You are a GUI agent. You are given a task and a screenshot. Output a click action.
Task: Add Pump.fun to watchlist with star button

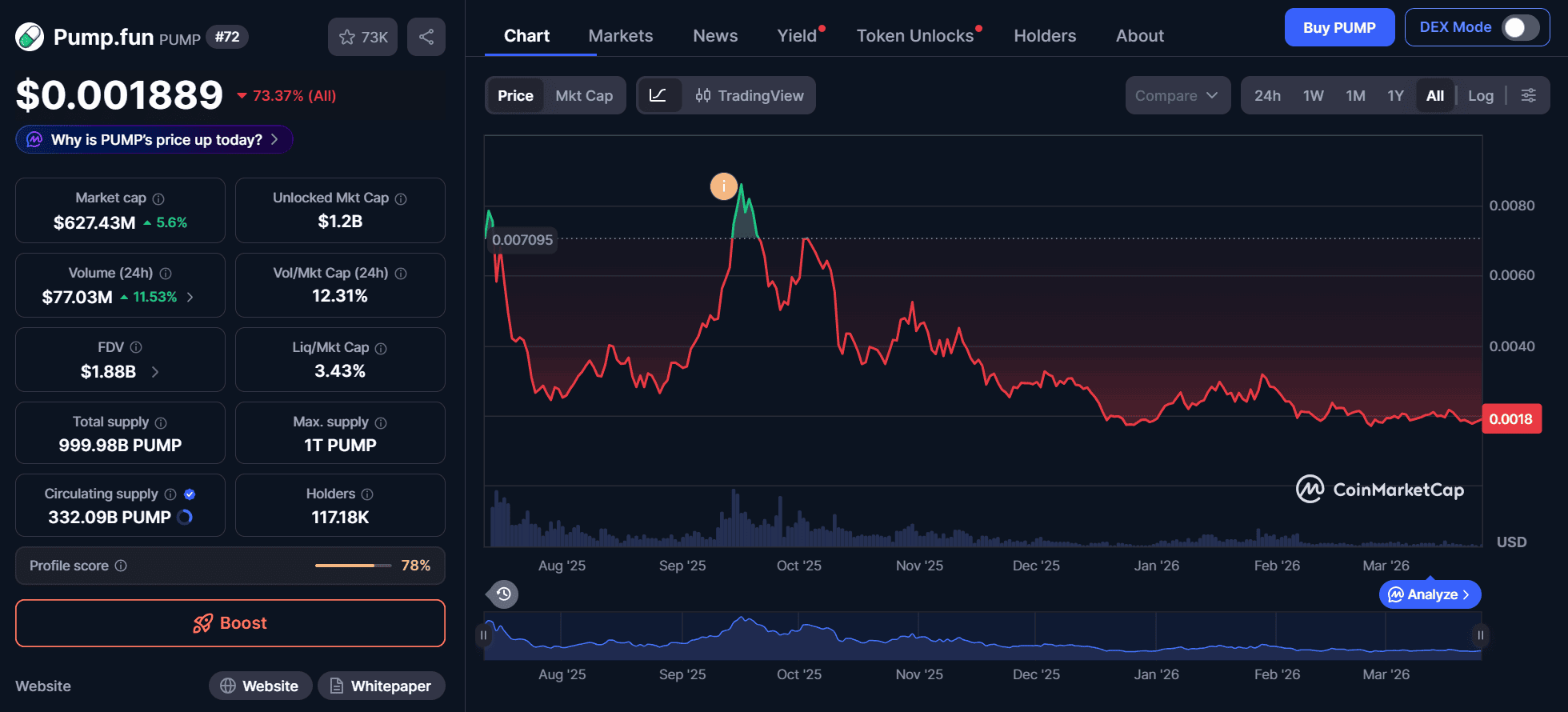coord(362,37)
